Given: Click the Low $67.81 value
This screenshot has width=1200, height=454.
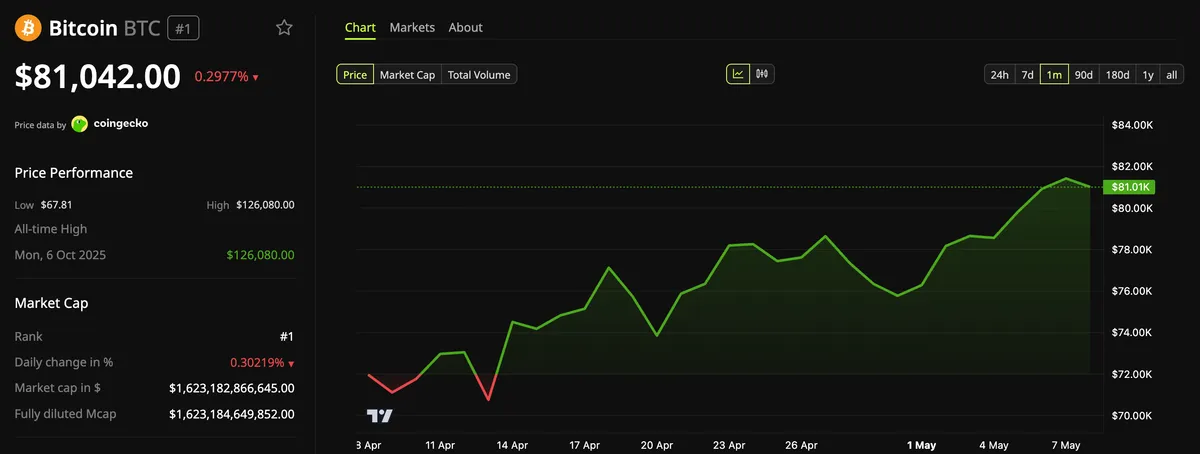Looking at the screenshot, I should coord(58,205).
